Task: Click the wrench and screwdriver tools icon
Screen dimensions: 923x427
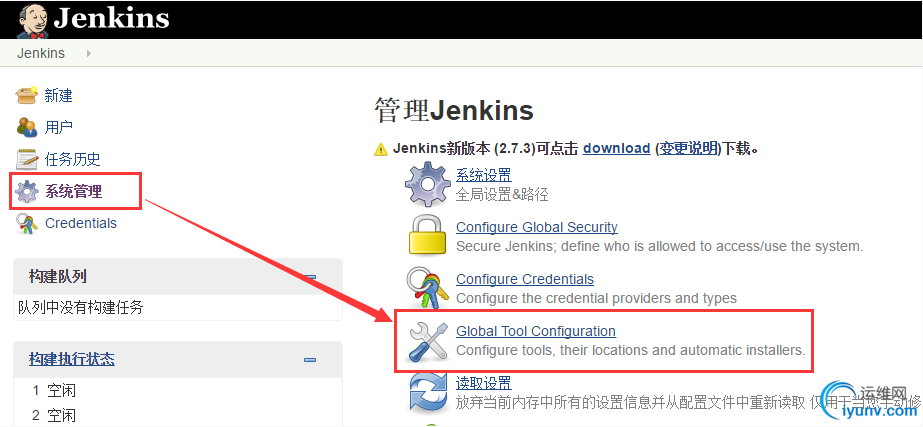Action: tap(428, 340)
